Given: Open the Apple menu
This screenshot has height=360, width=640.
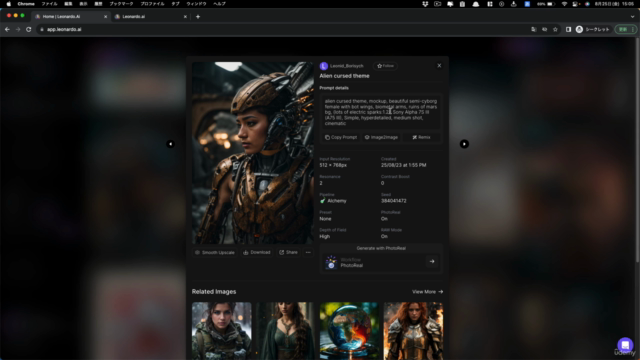Looking at the screenshot, I should pyautogui.click(x=9, y=4).
